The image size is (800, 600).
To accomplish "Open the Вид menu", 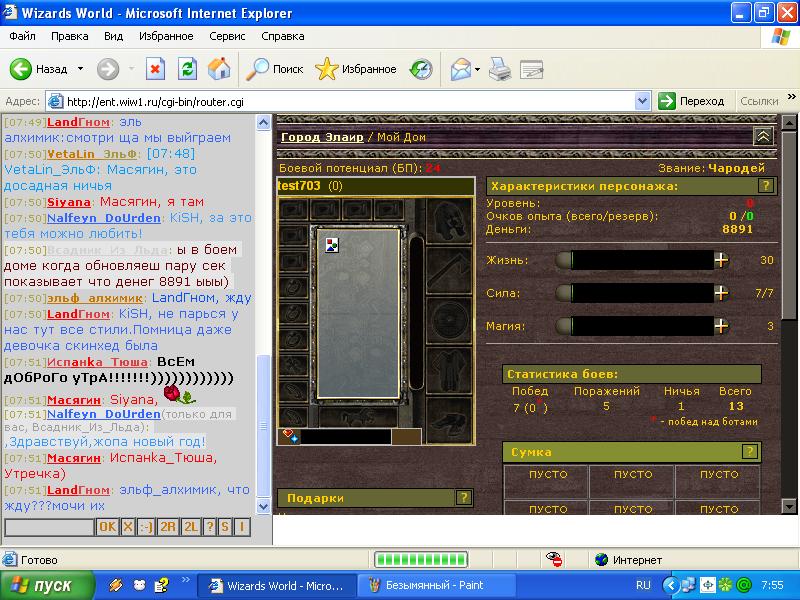I will [113, 36].
